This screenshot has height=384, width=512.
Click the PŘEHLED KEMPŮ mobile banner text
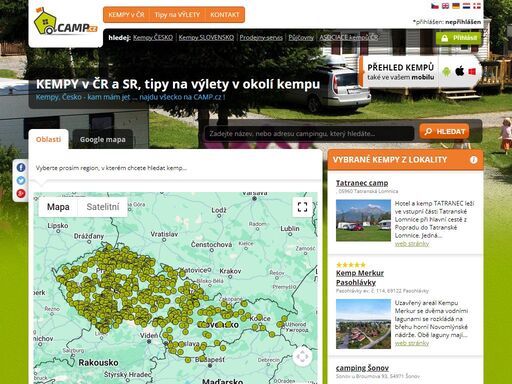pos(401,72)
